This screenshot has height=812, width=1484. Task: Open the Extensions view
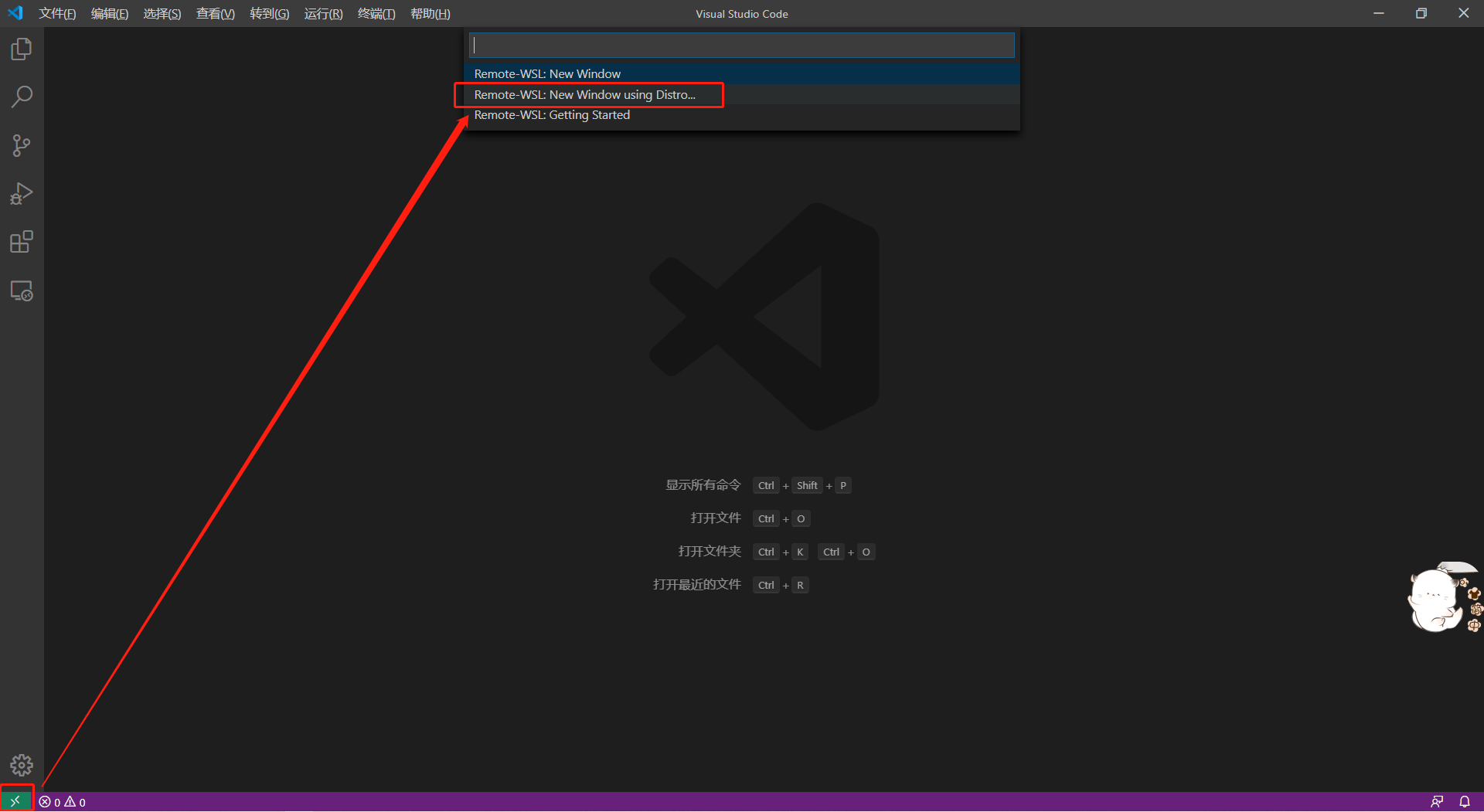(x=22, y=242)
